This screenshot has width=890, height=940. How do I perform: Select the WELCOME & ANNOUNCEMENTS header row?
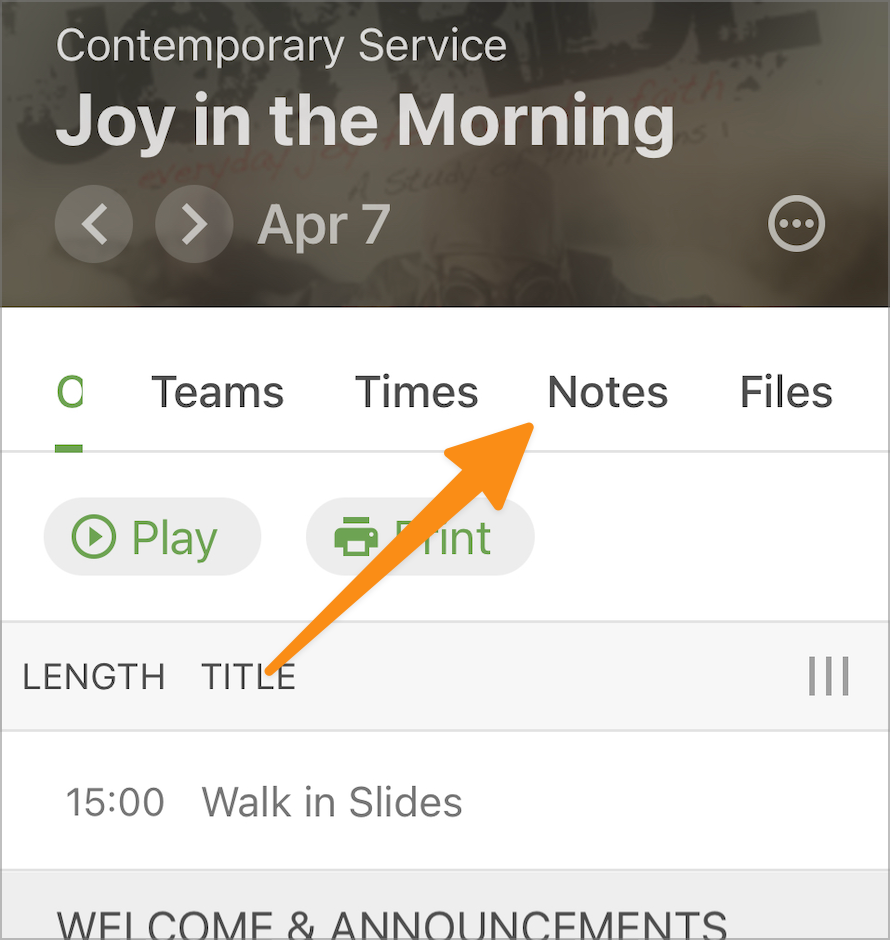[x=445, y=905]
